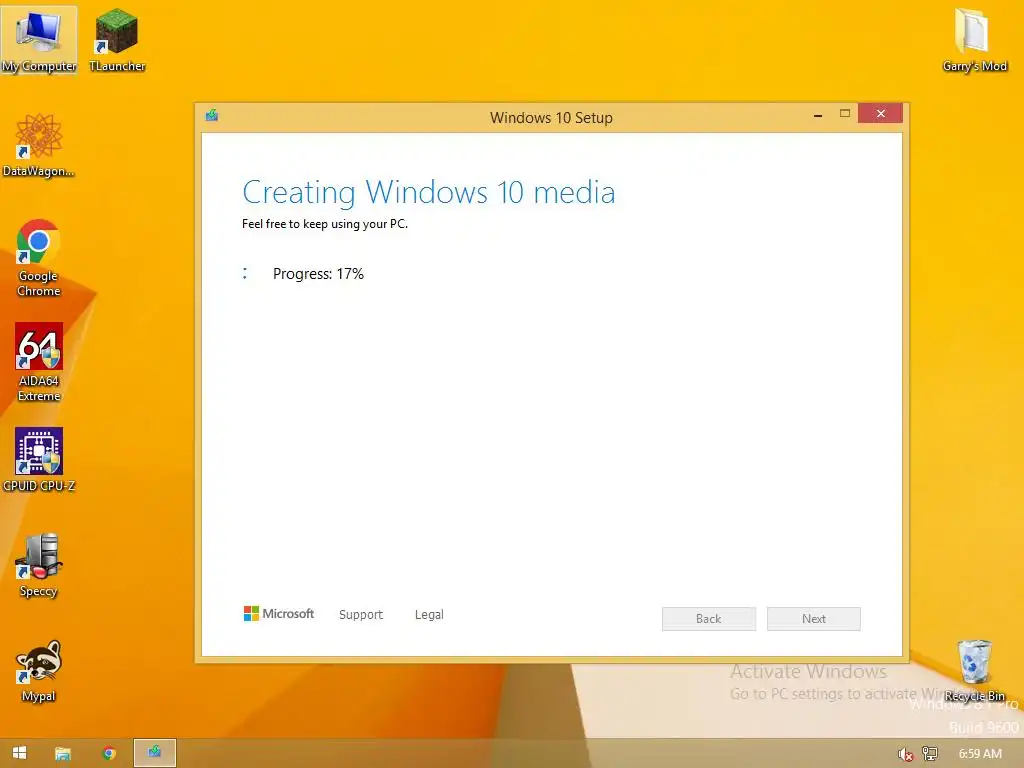Select the Google Chrome desktop shortcut
Viewport: 1024px width, 768px height.
click(39, 257)
